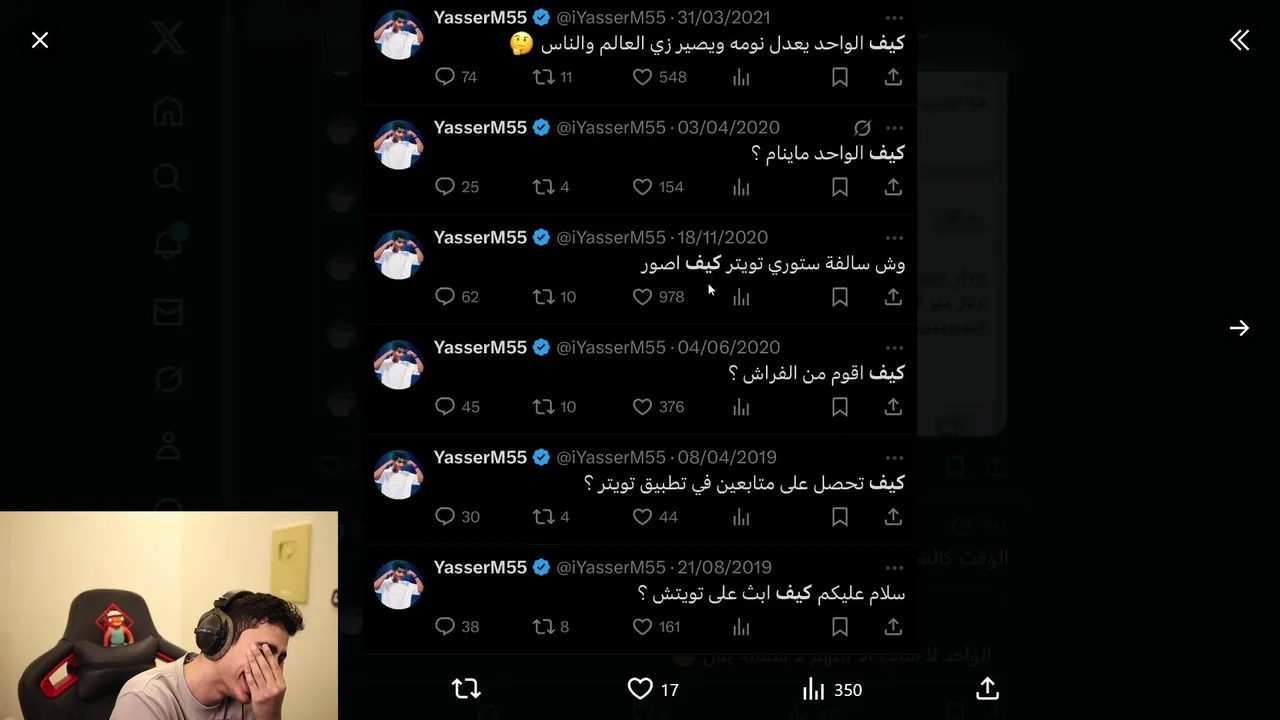Open the 04/06/2020 tweet date link

tap(728, 348)
